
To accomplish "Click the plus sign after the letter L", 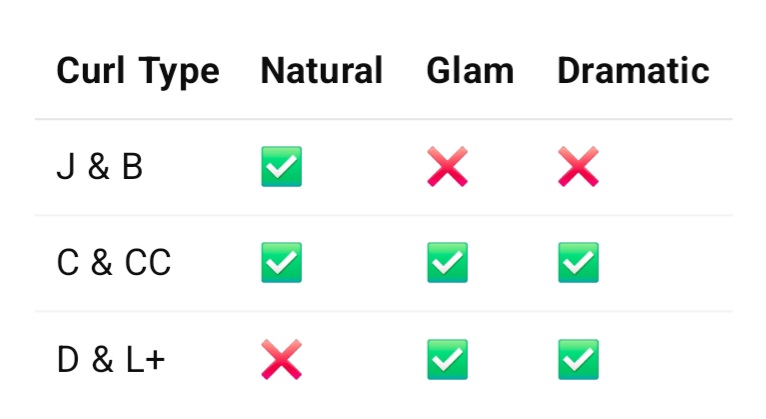I will click(x=154, y=360).
